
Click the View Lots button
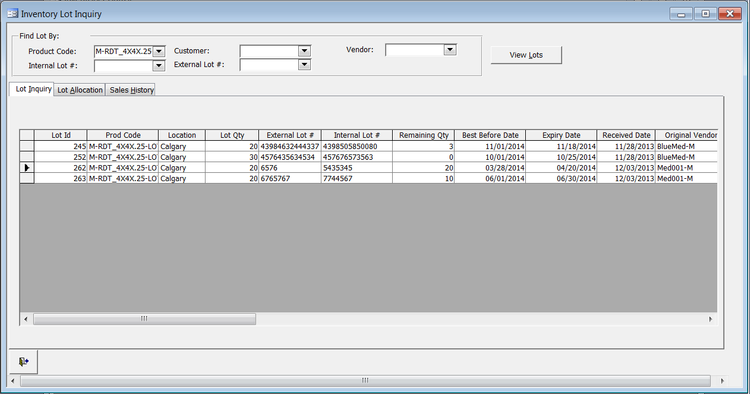[526, 55]
